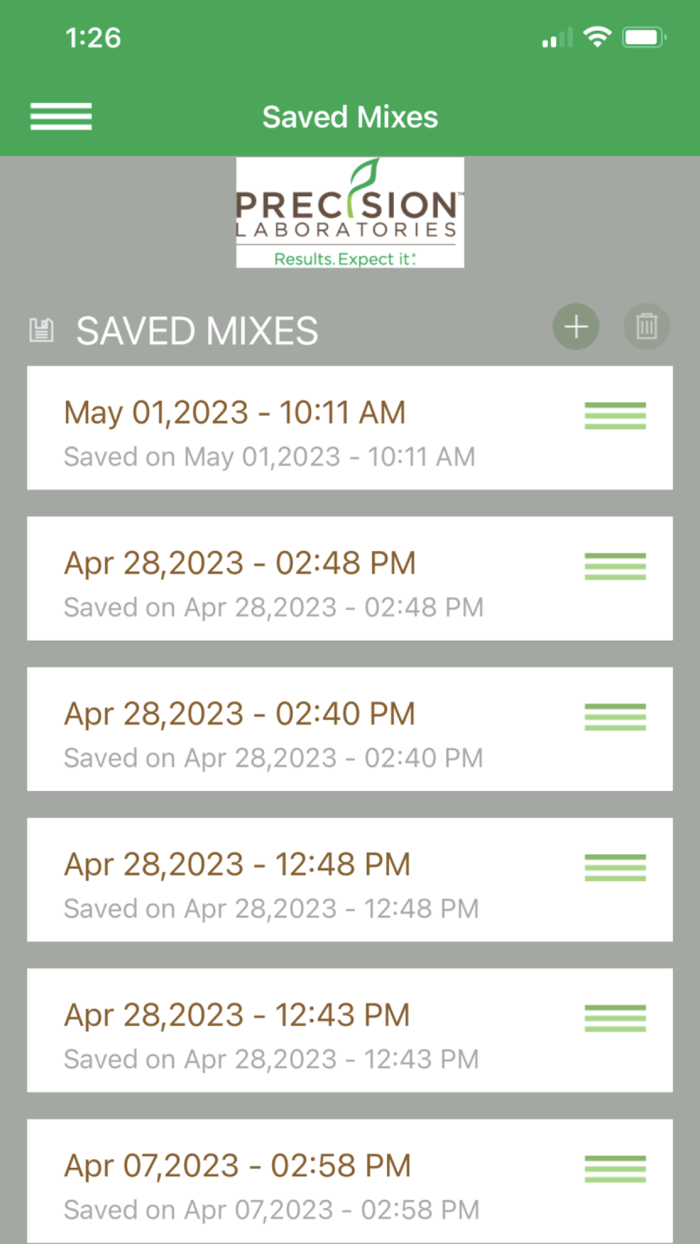This screenshot has width=700, height=1244.
Task: Tap the green menu icon on the 12:48 PM mix
Action: [x=614, y=867]
